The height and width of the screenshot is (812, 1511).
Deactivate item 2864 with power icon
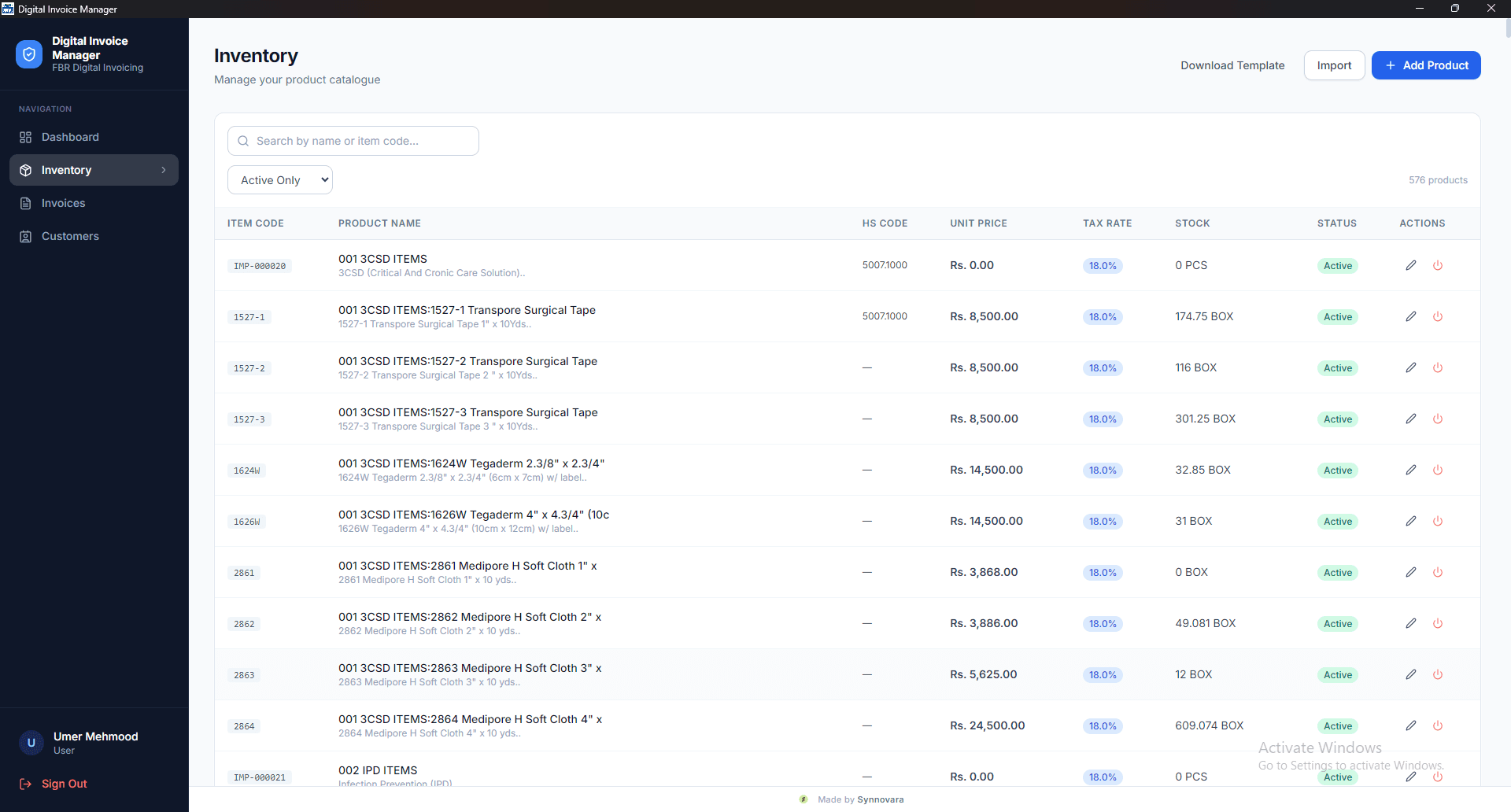click(1438, 725)
